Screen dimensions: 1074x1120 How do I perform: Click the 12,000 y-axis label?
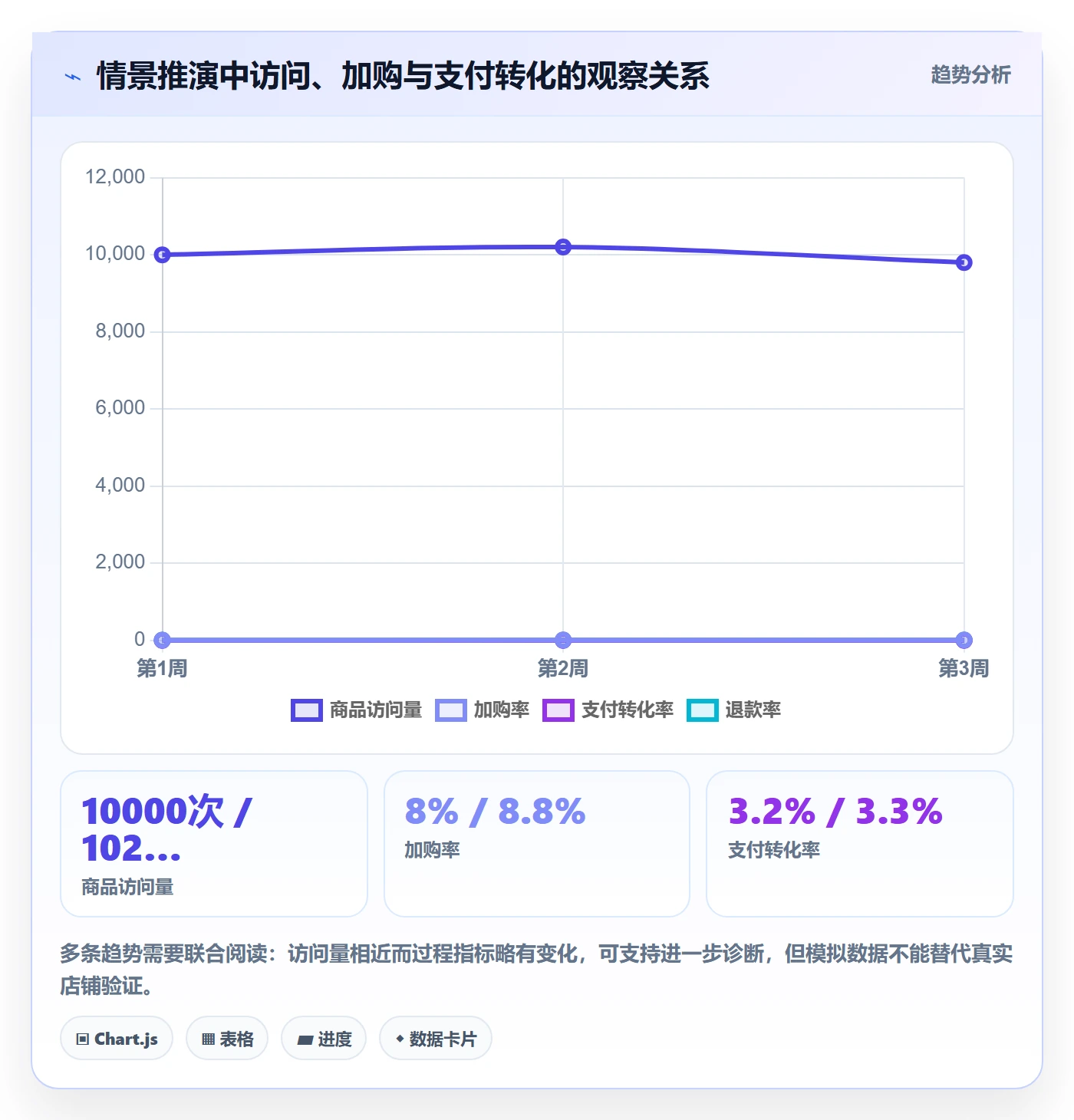coord(115,177)
